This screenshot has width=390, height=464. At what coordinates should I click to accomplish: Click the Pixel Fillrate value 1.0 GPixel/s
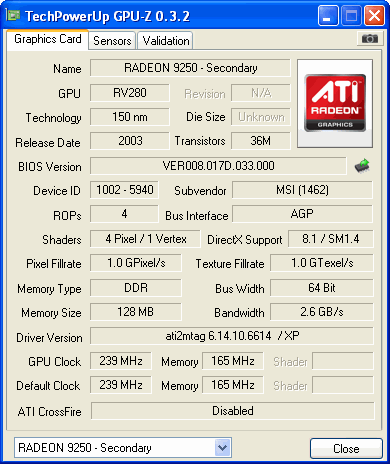(x=136, y=263)
